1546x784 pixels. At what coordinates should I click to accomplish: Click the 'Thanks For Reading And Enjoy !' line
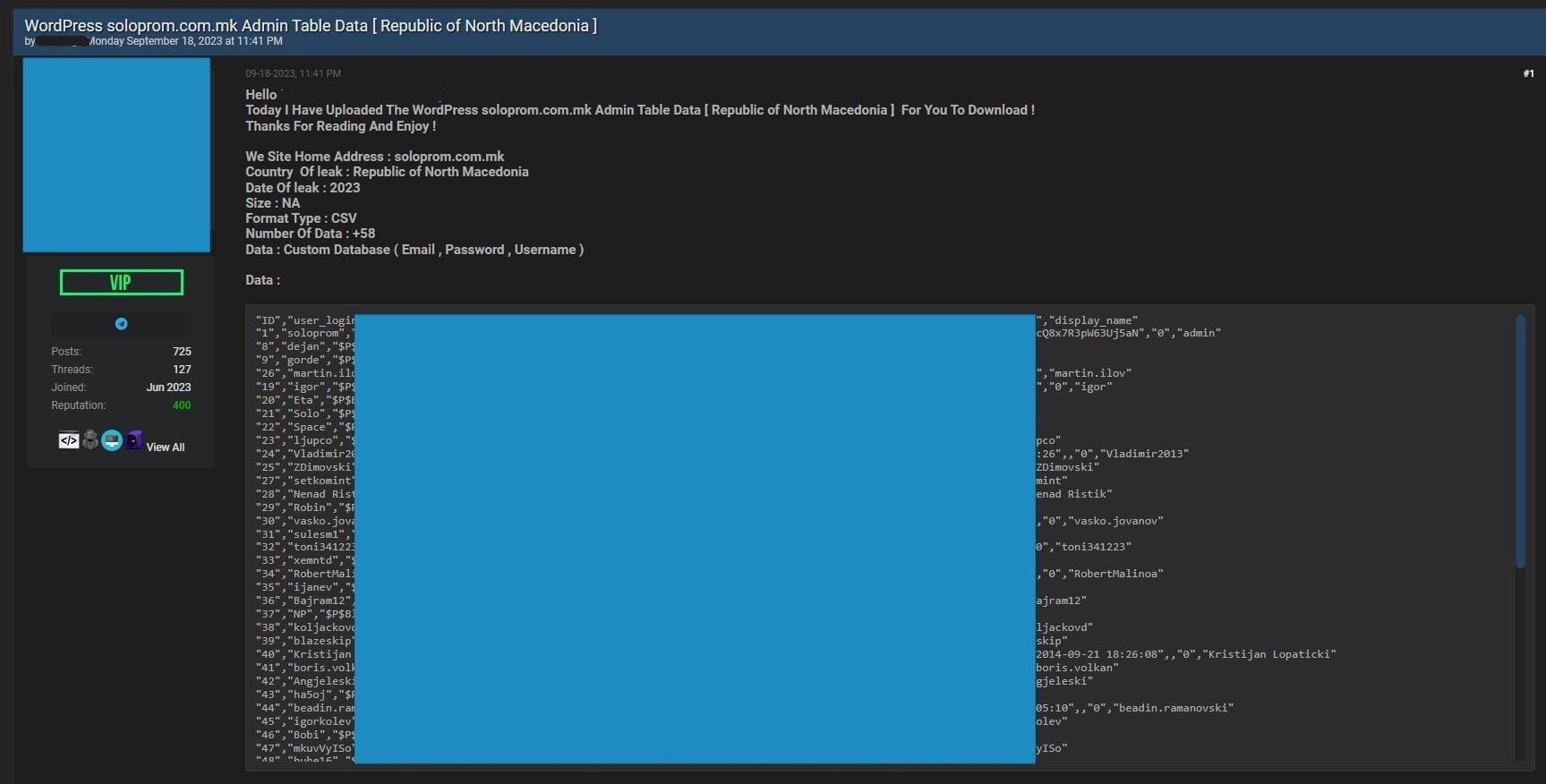pyautogui.click(x=341, y=126)
